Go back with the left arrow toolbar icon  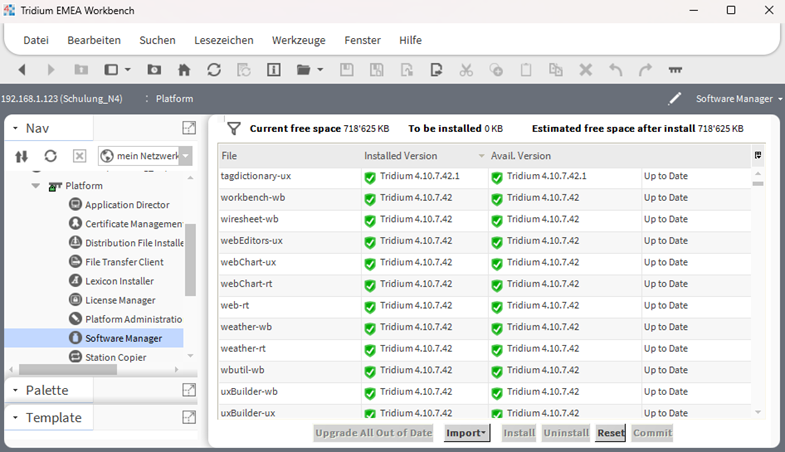point(22,70)
